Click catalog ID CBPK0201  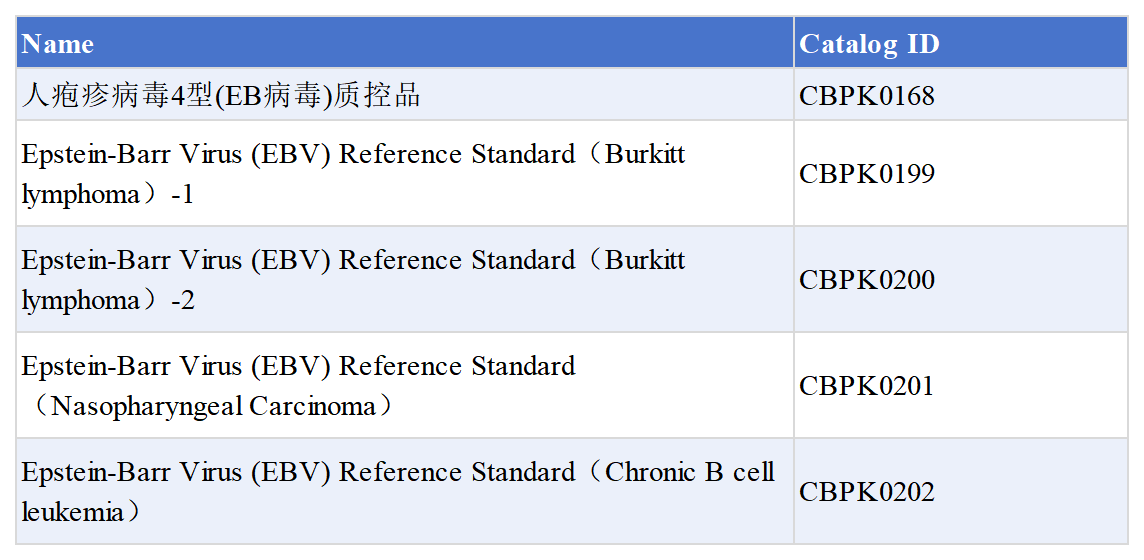pos(866,386)
